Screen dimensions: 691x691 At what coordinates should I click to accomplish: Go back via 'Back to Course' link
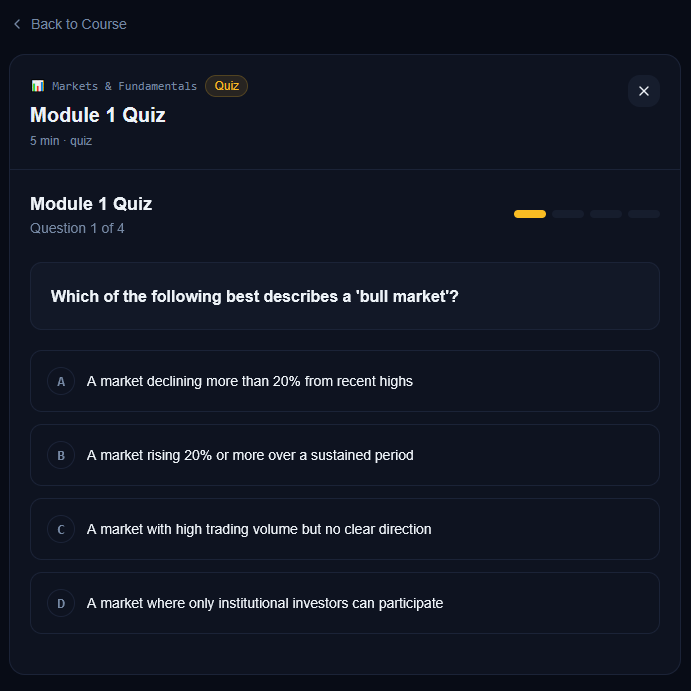click(78, 24)
